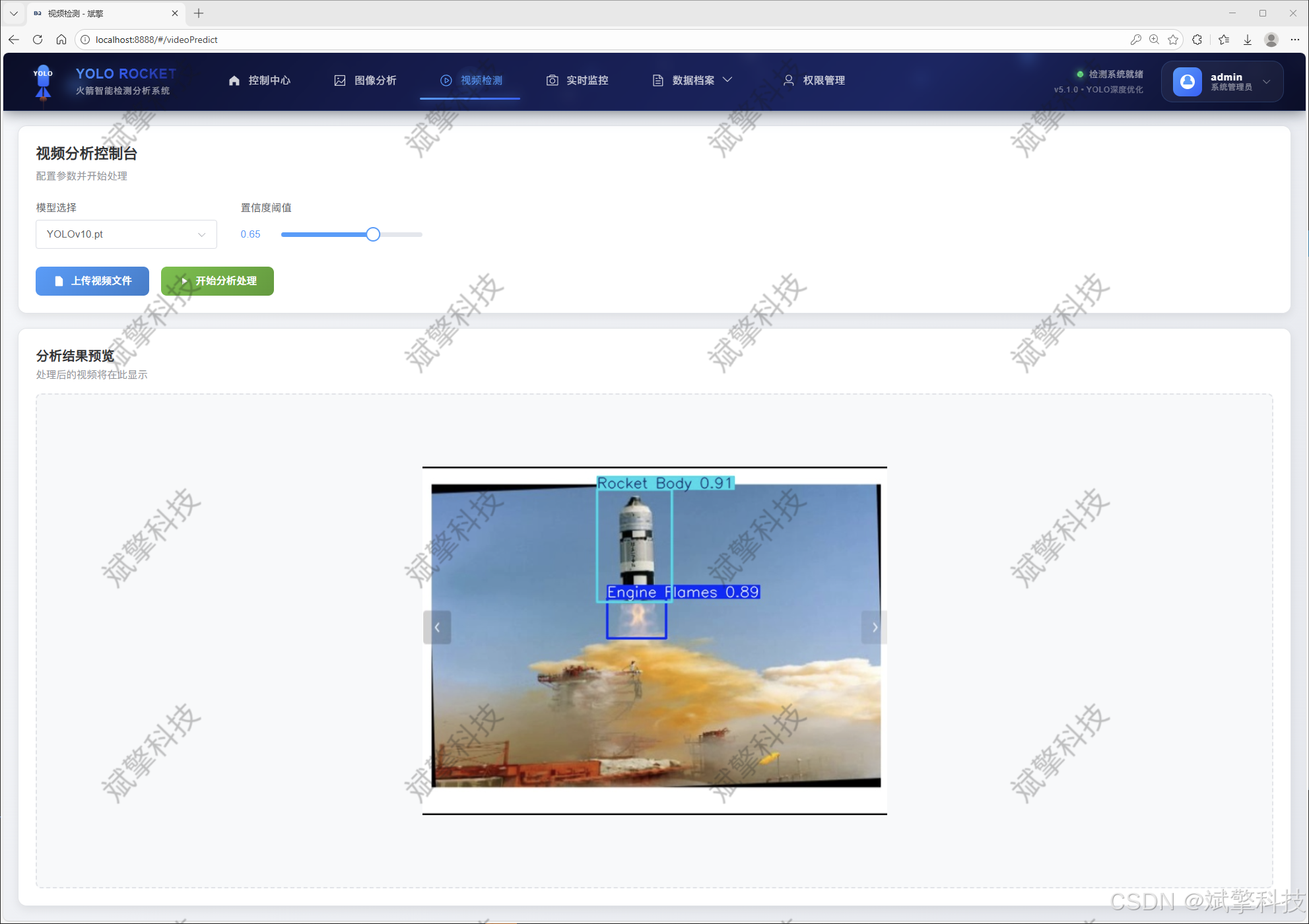Image resolution: width=1309 pixels, height=924 pixels.
Task: Open the YOLOv10.pt model dropdown
Action: (x=126, y=234)
